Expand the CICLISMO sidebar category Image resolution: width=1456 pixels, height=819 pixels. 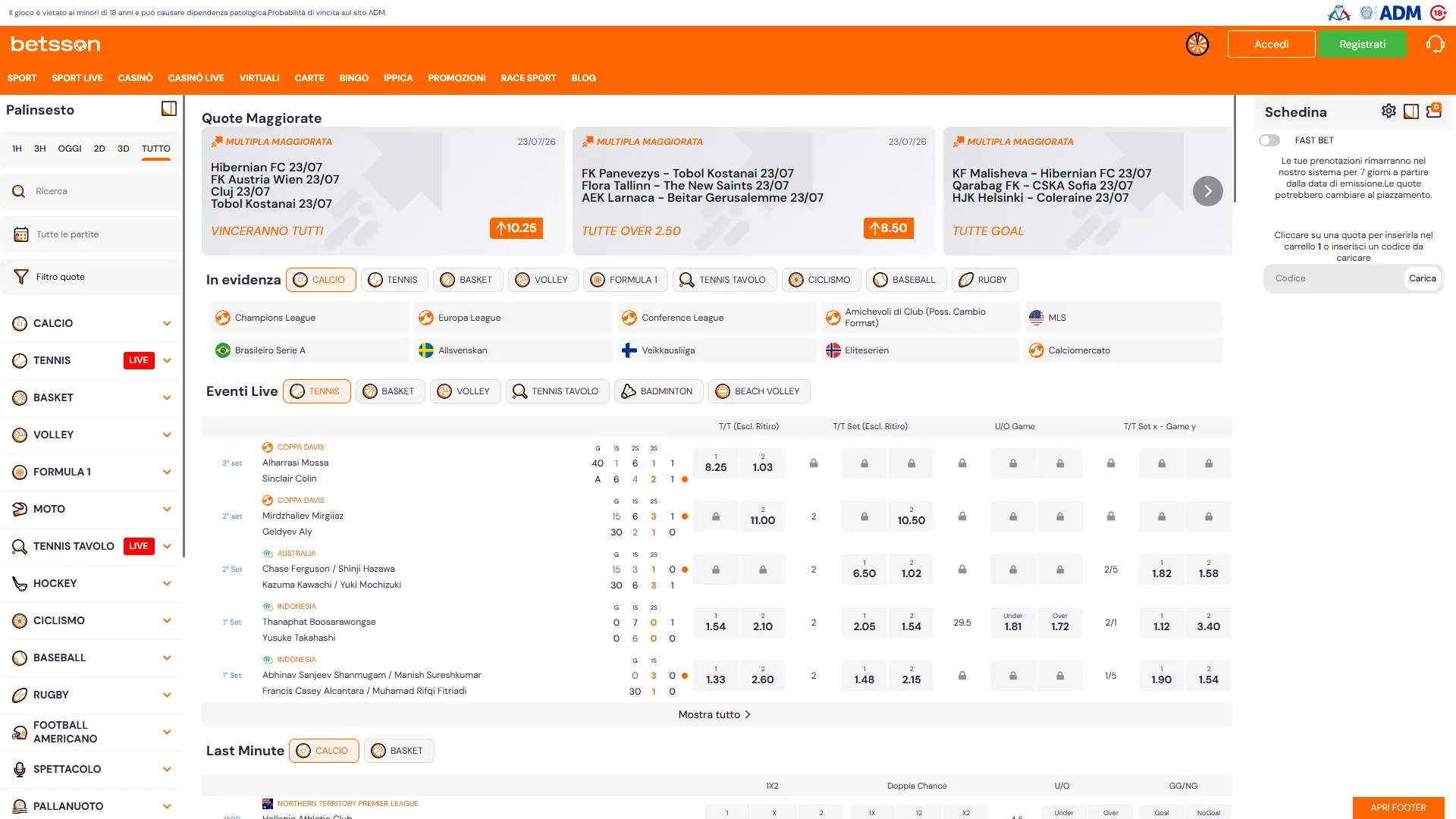(167, 621)
